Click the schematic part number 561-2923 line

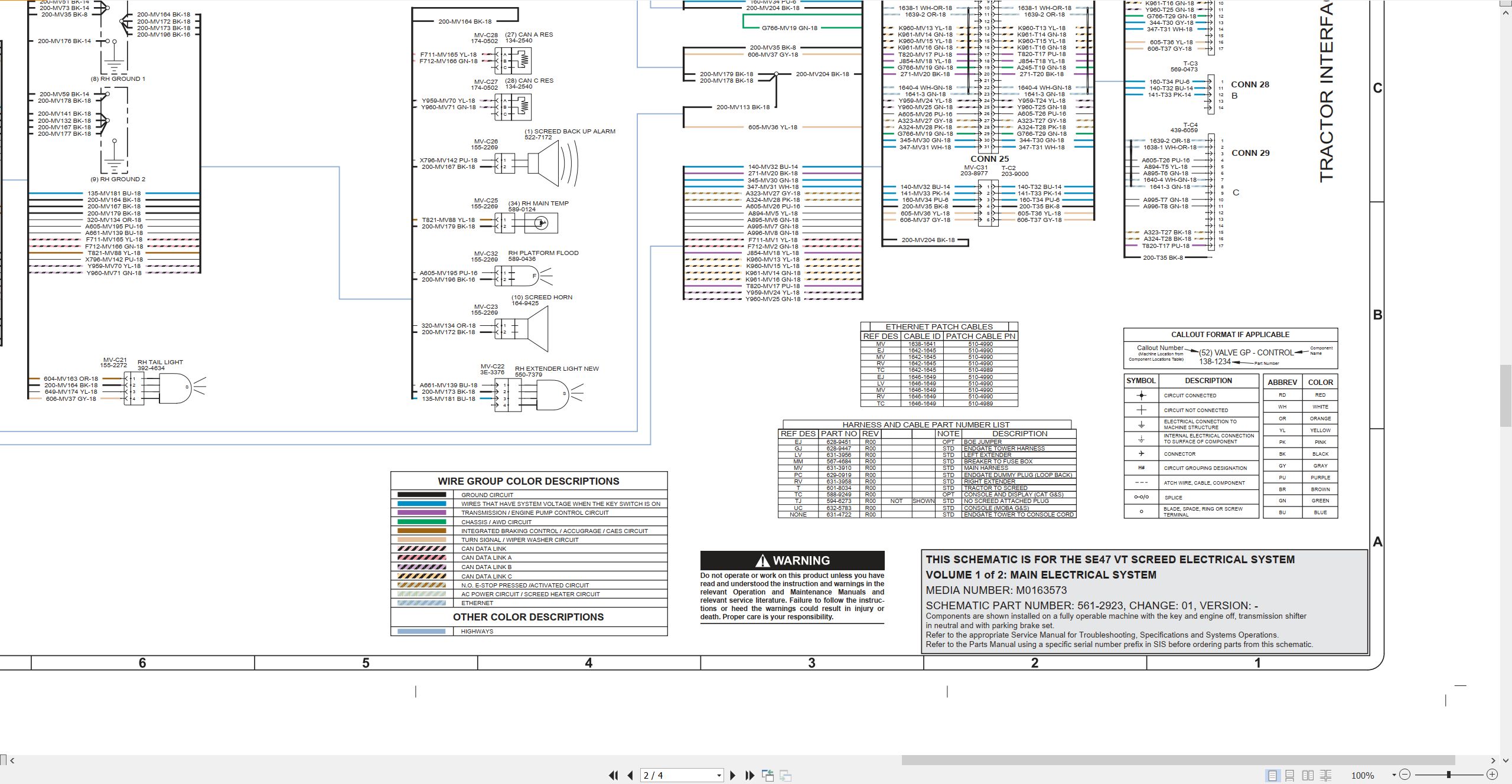coord(1091,605)
